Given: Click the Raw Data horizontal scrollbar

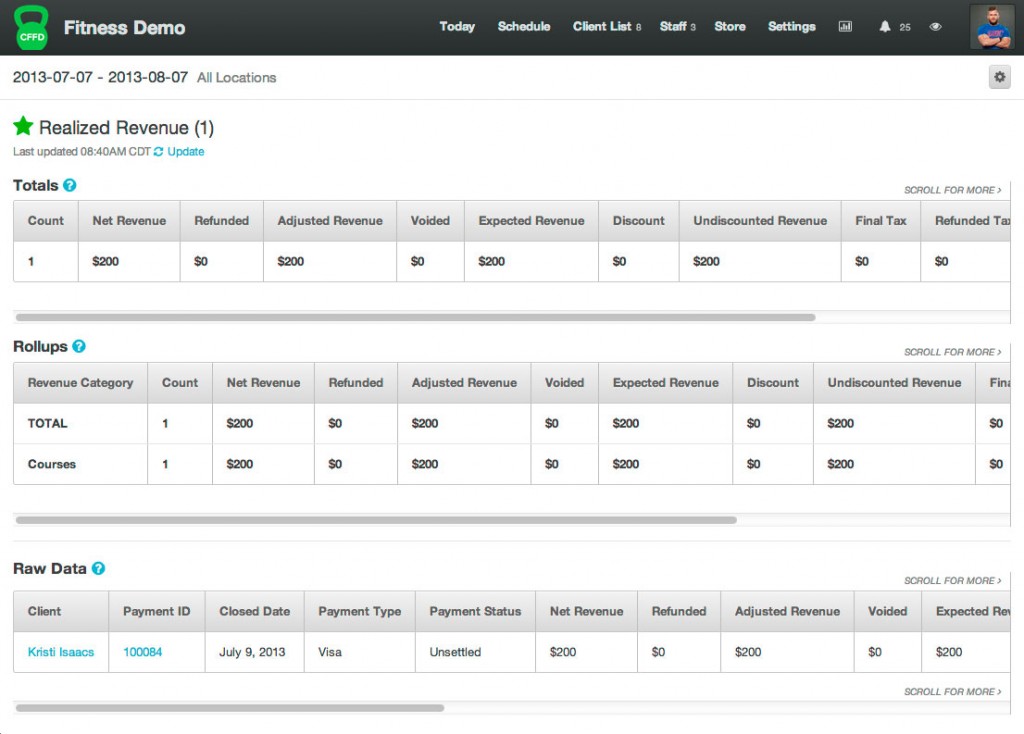Looking at the screenshot, I should pos(230,708).
